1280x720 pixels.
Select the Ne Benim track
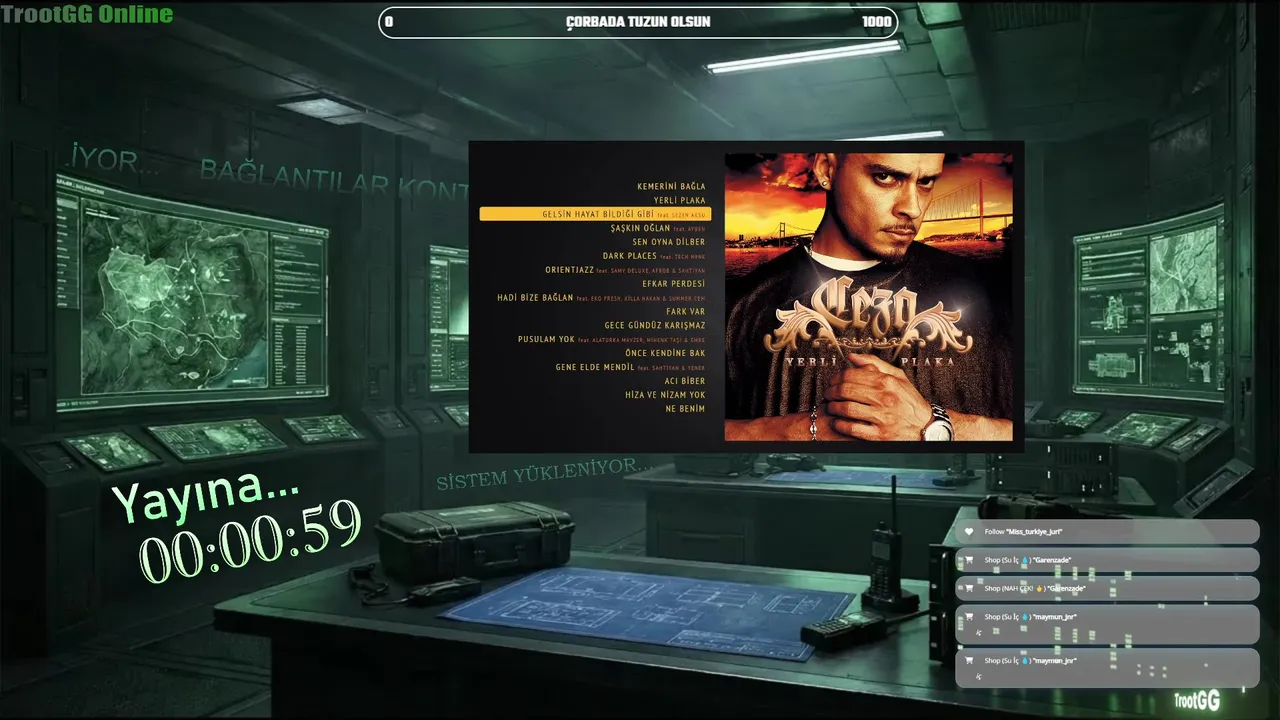(685, 409)
